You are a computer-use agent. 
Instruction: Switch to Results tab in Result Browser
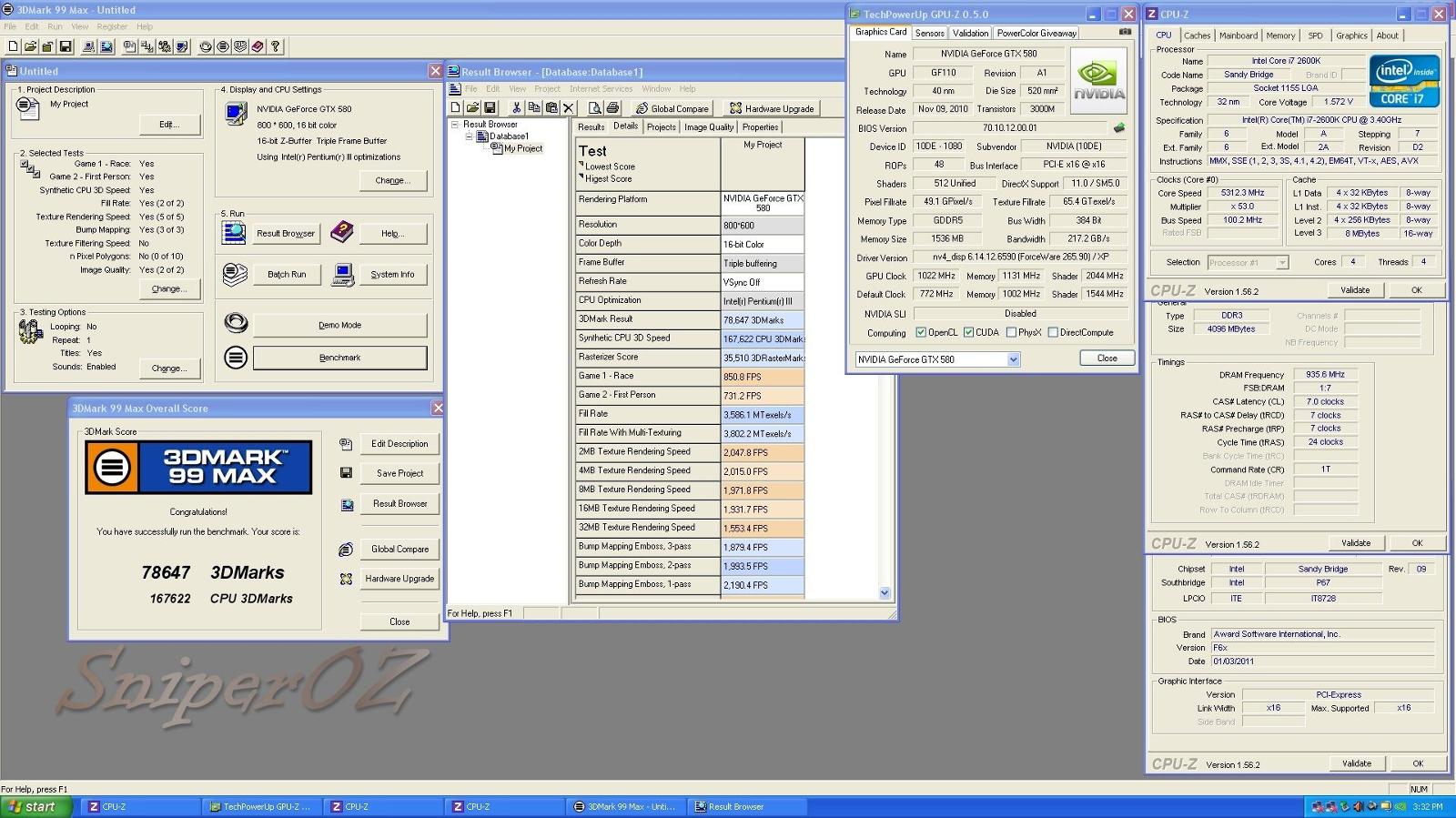[591, 127]
